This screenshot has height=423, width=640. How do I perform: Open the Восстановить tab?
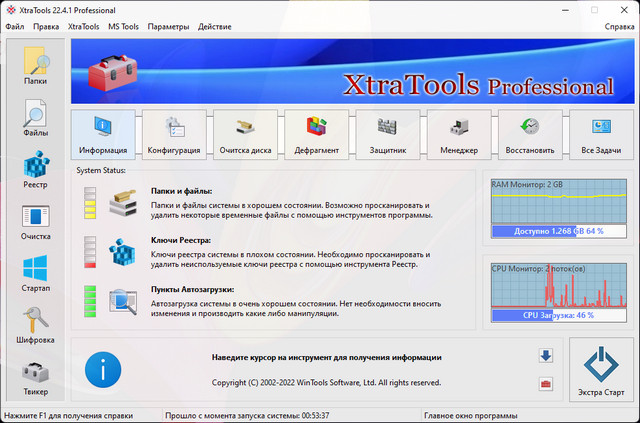[x=530, y=135]
